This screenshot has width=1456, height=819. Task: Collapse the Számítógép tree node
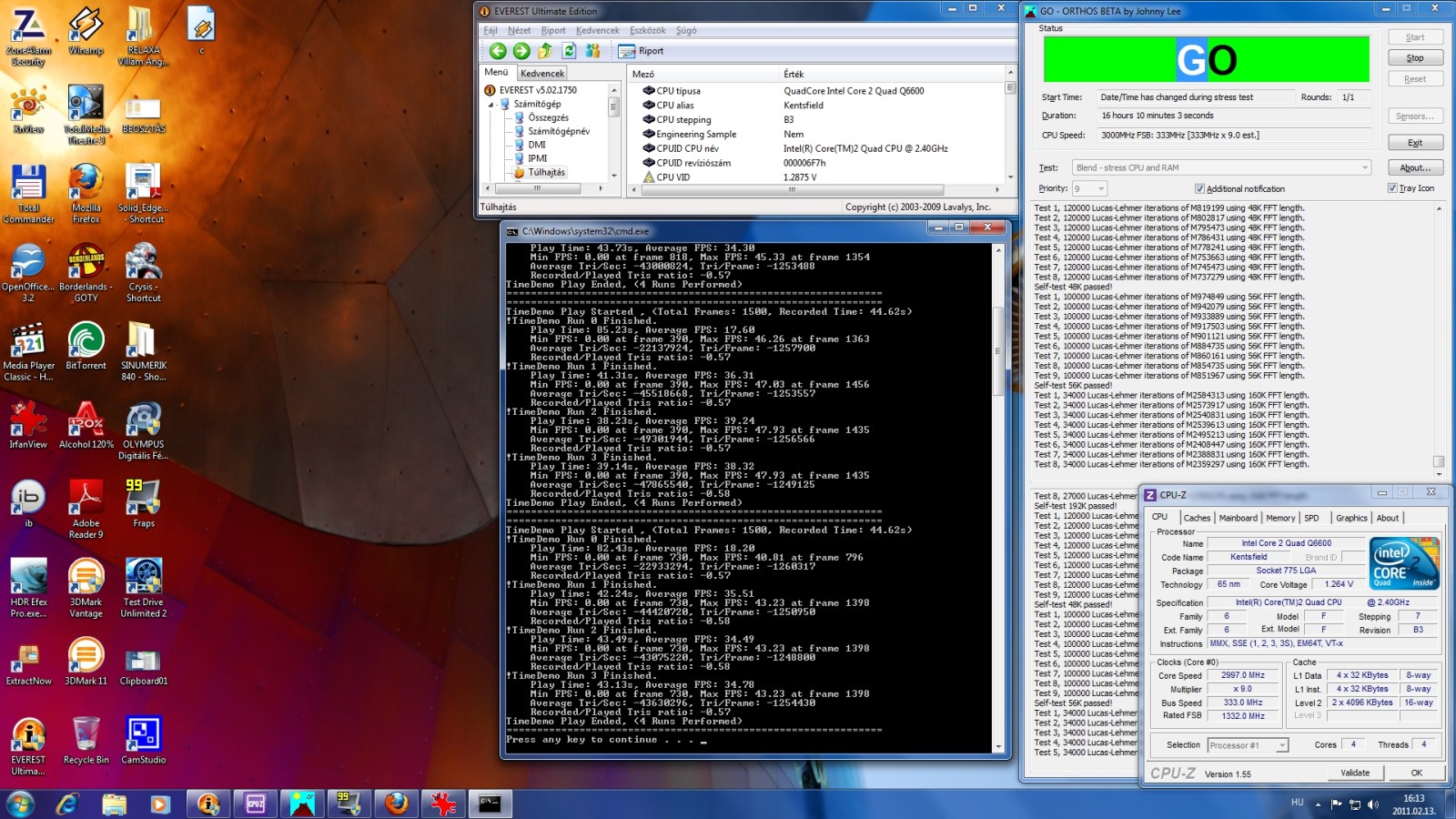(491, 105)
